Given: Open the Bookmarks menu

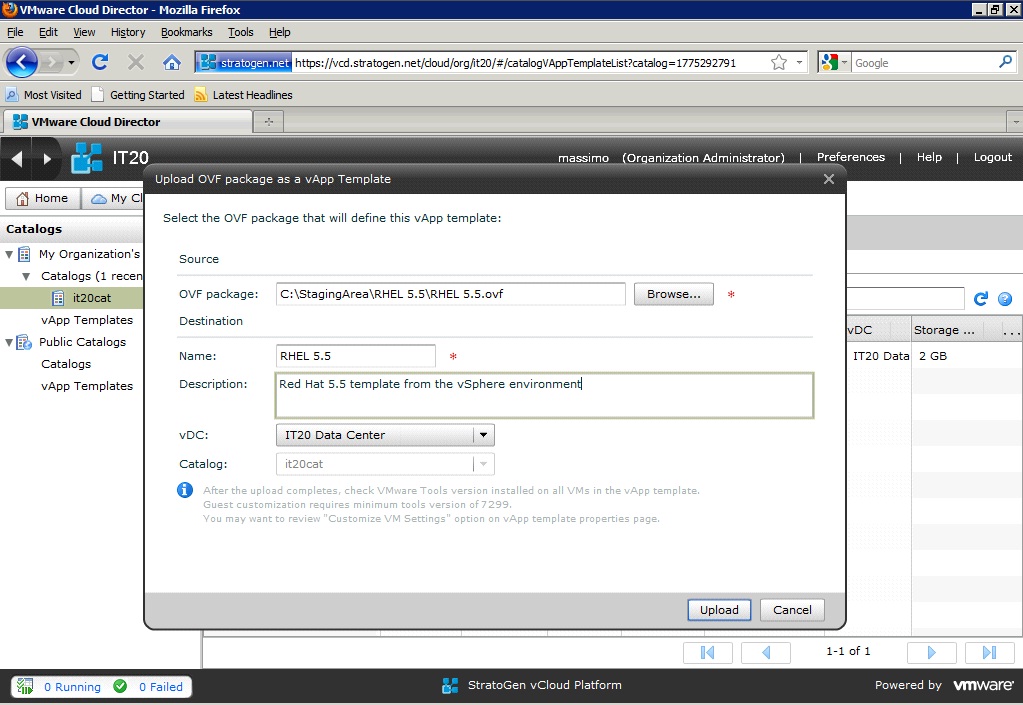Looking at the screenshot, I should point(187,32).
